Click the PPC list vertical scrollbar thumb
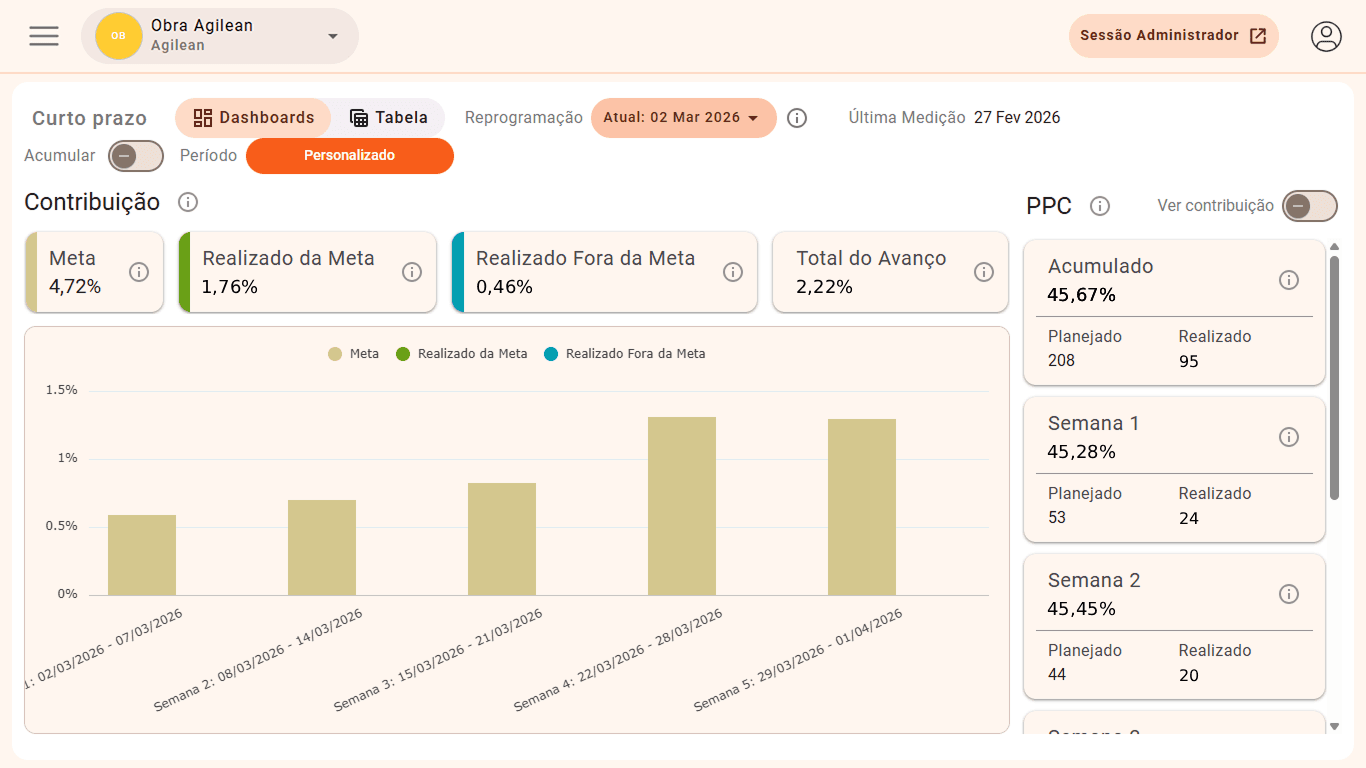1366x768 pixels. click(x=1334, y=378)
